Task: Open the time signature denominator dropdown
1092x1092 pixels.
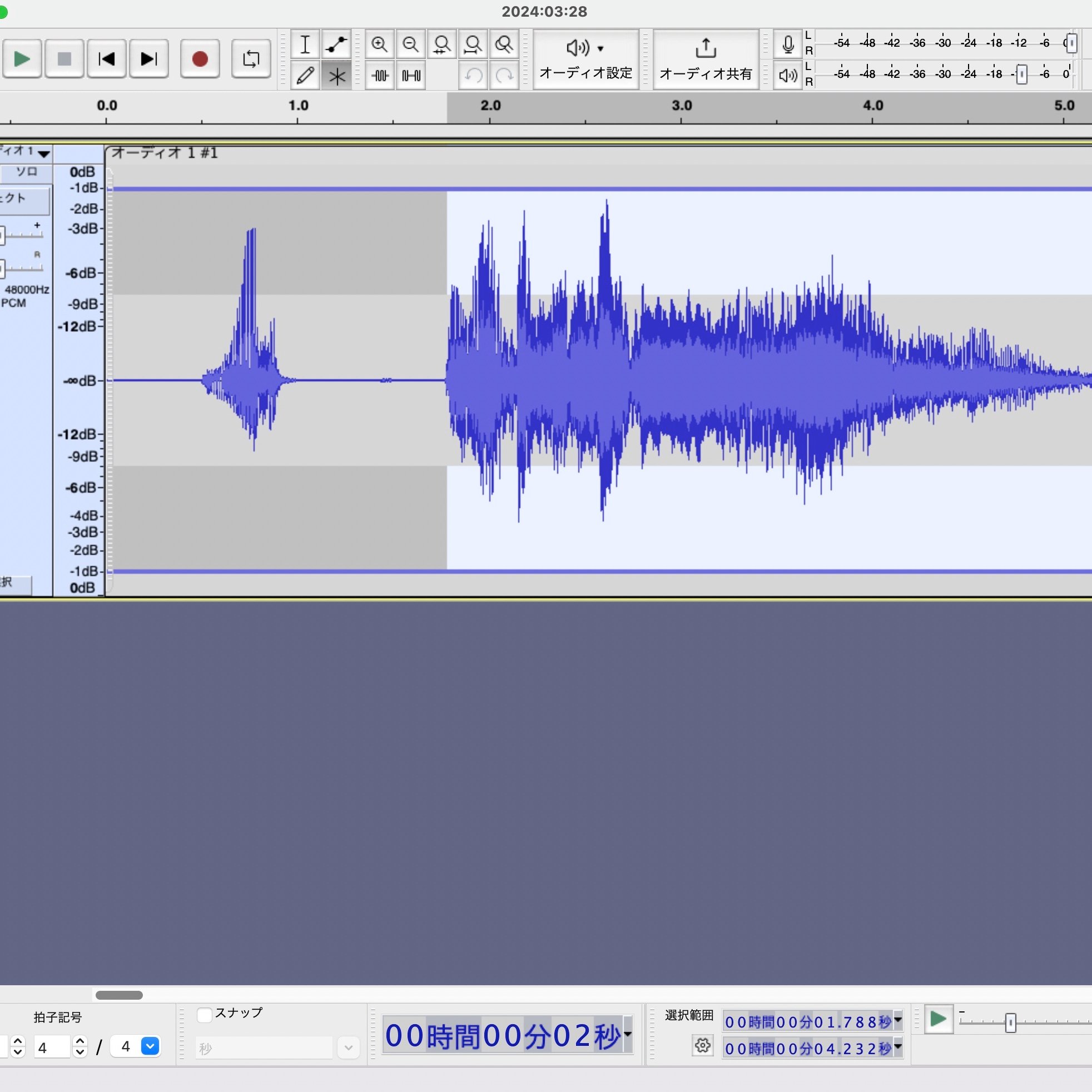Action: click(150, 1046)
